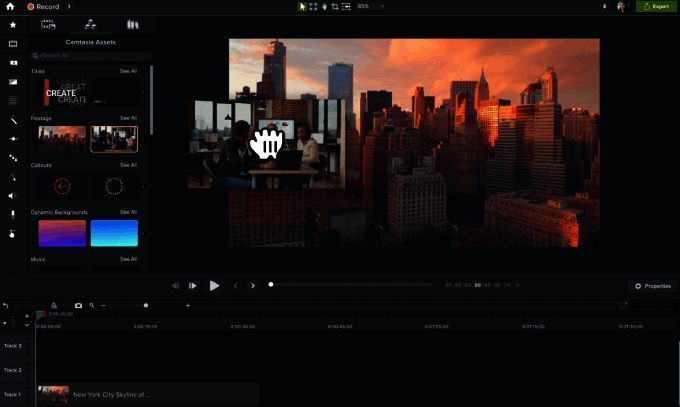This screenshot has width=680, height=407.
Task: Select the Crop tool in top toolbar
Action: tap(335, 6)
